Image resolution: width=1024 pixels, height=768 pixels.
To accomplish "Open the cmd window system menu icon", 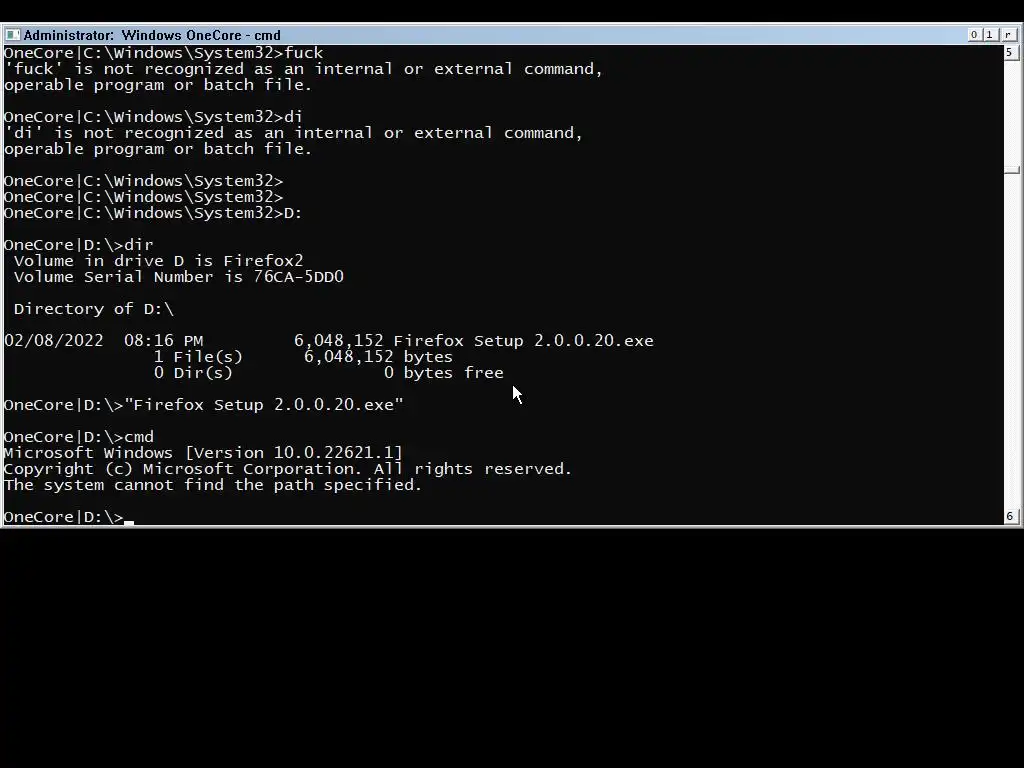I will point(12,35).
